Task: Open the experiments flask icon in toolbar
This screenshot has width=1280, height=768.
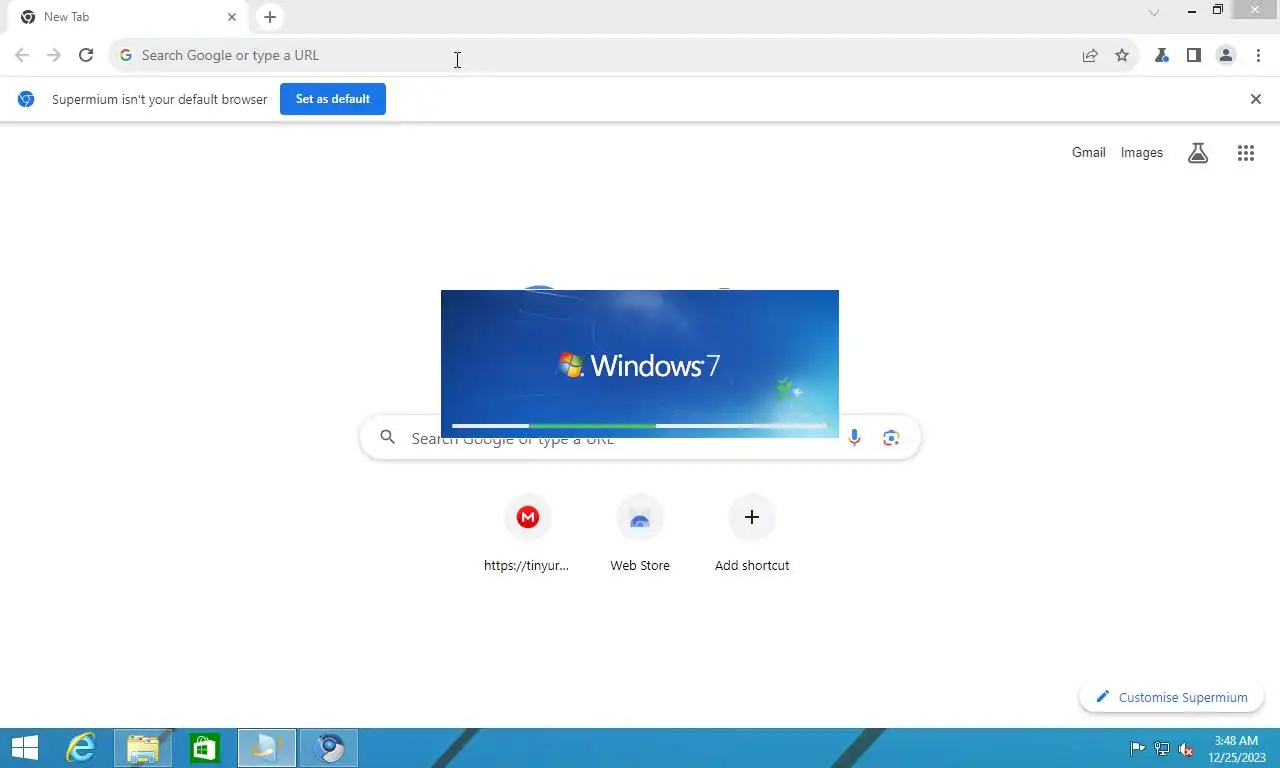Action: 1162,56
